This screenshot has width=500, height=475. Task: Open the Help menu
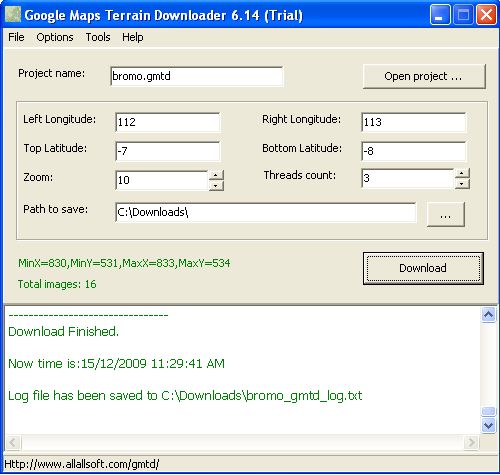[132, 37]
